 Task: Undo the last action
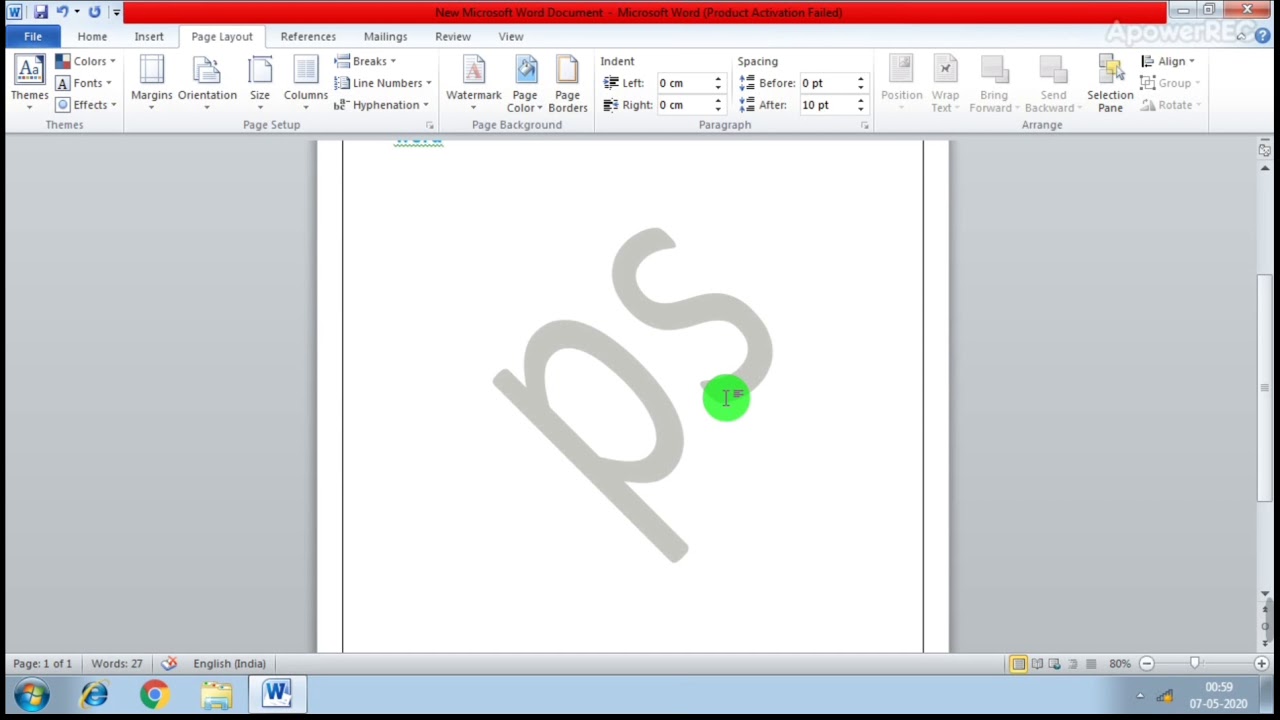coord(62,12)
